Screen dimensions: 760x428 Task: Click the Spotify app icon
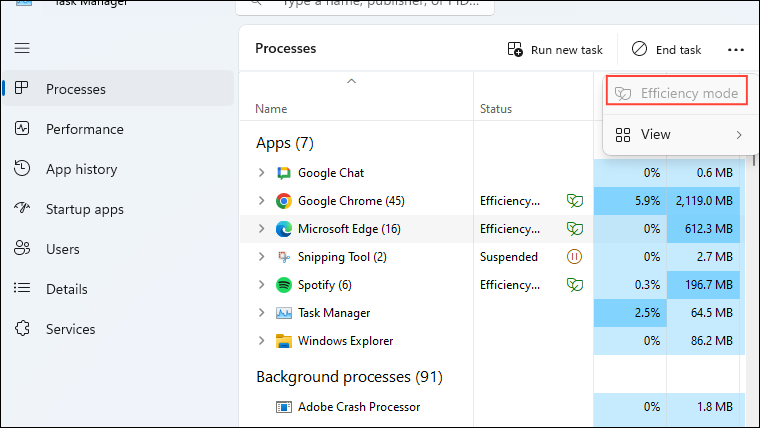(284, 285)
